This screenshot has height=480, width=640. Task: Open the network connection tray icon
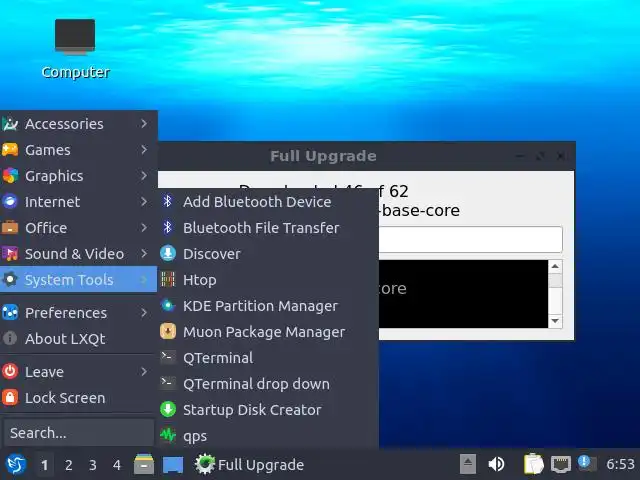pos(561,464)
